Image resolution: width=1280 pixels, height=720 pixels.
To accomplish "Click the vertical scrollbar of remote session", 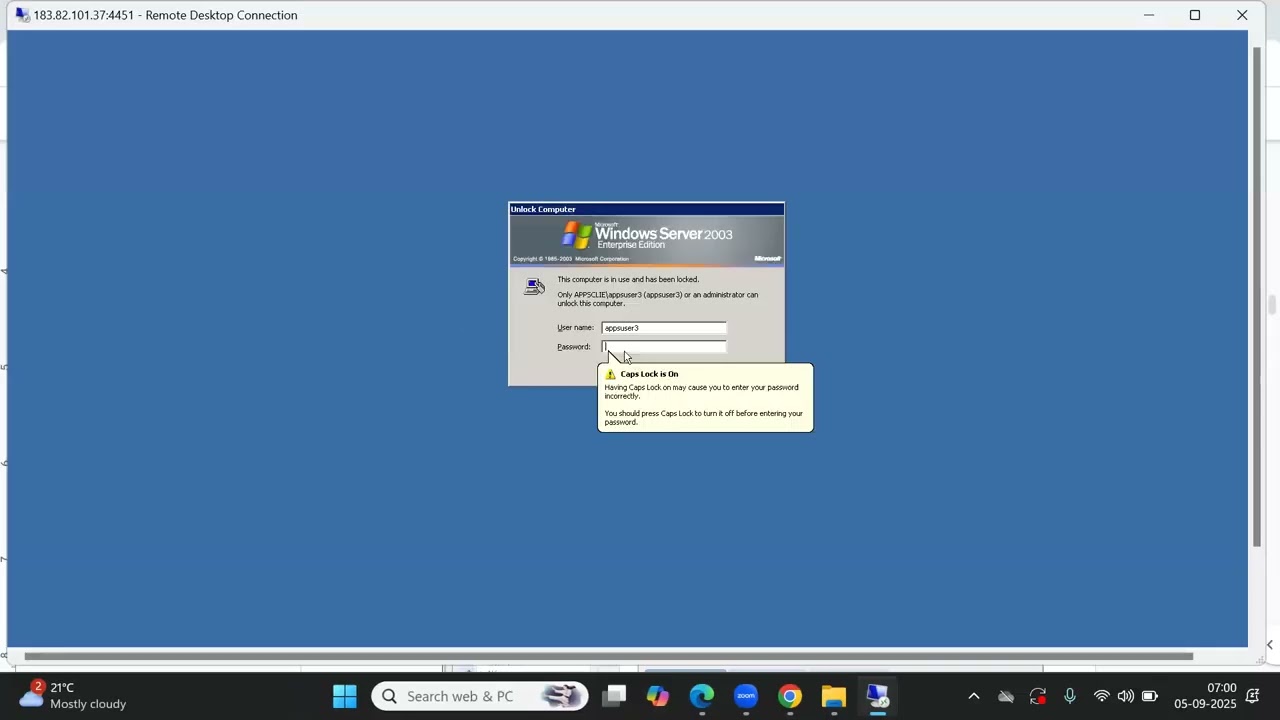I will tap(1257, 296).
